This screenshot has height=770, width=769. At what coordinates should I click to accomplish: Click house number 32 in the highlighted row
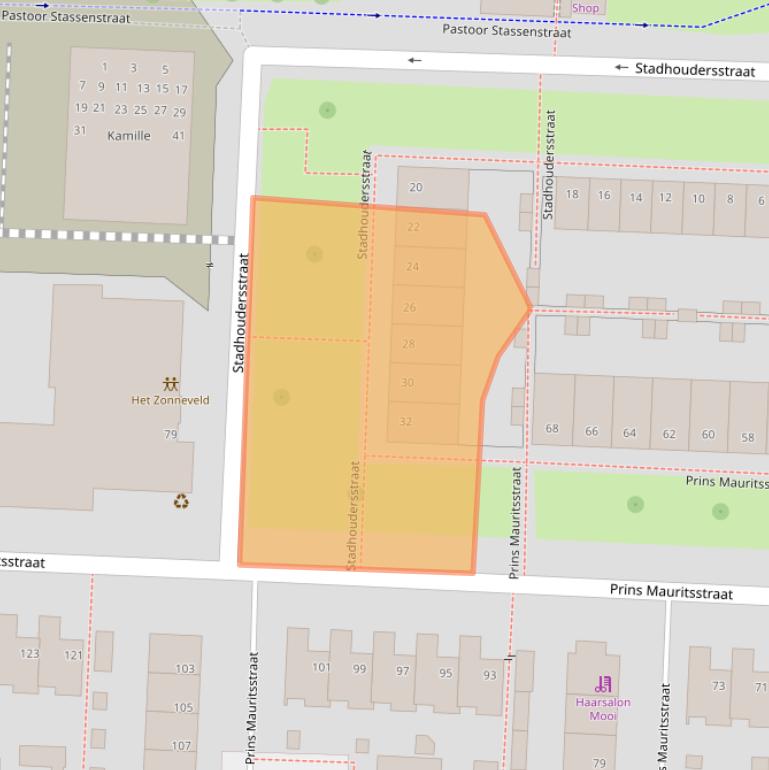405,421
